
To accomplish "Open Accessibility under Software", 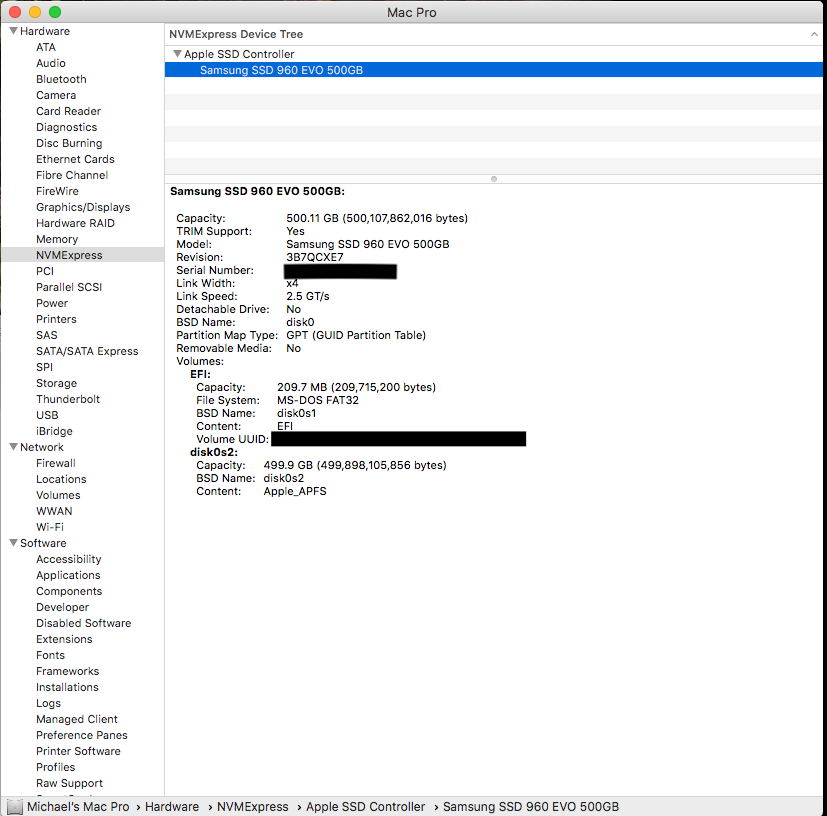I will click(x=69, y=559).
